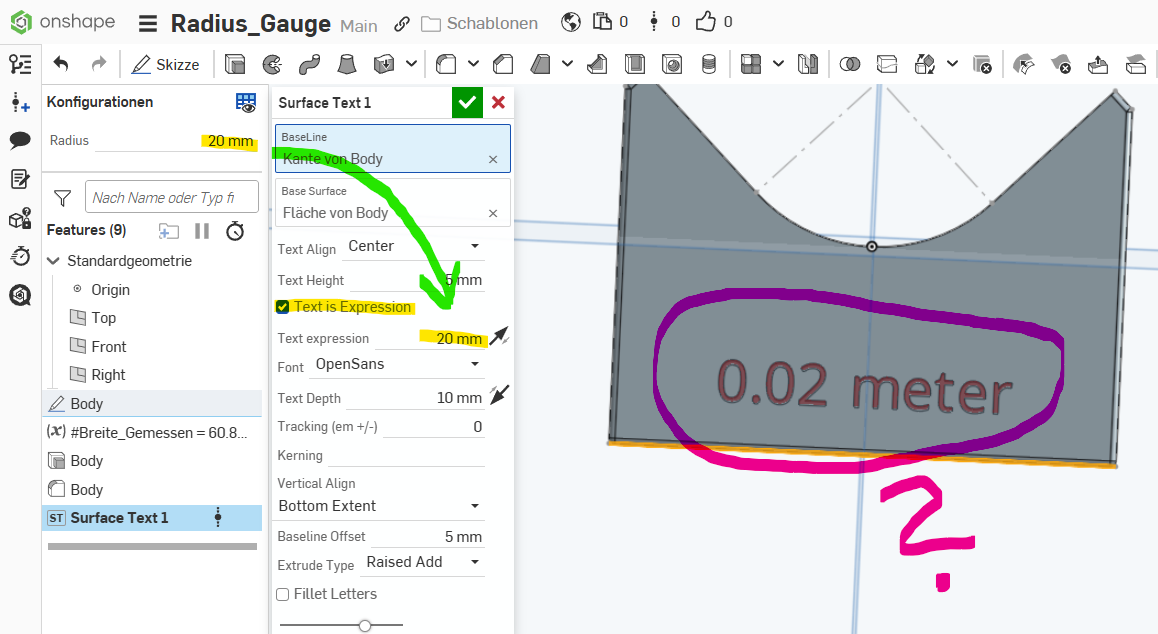
Task: Toggle the configuration table visibility icon
Action: 245,102
